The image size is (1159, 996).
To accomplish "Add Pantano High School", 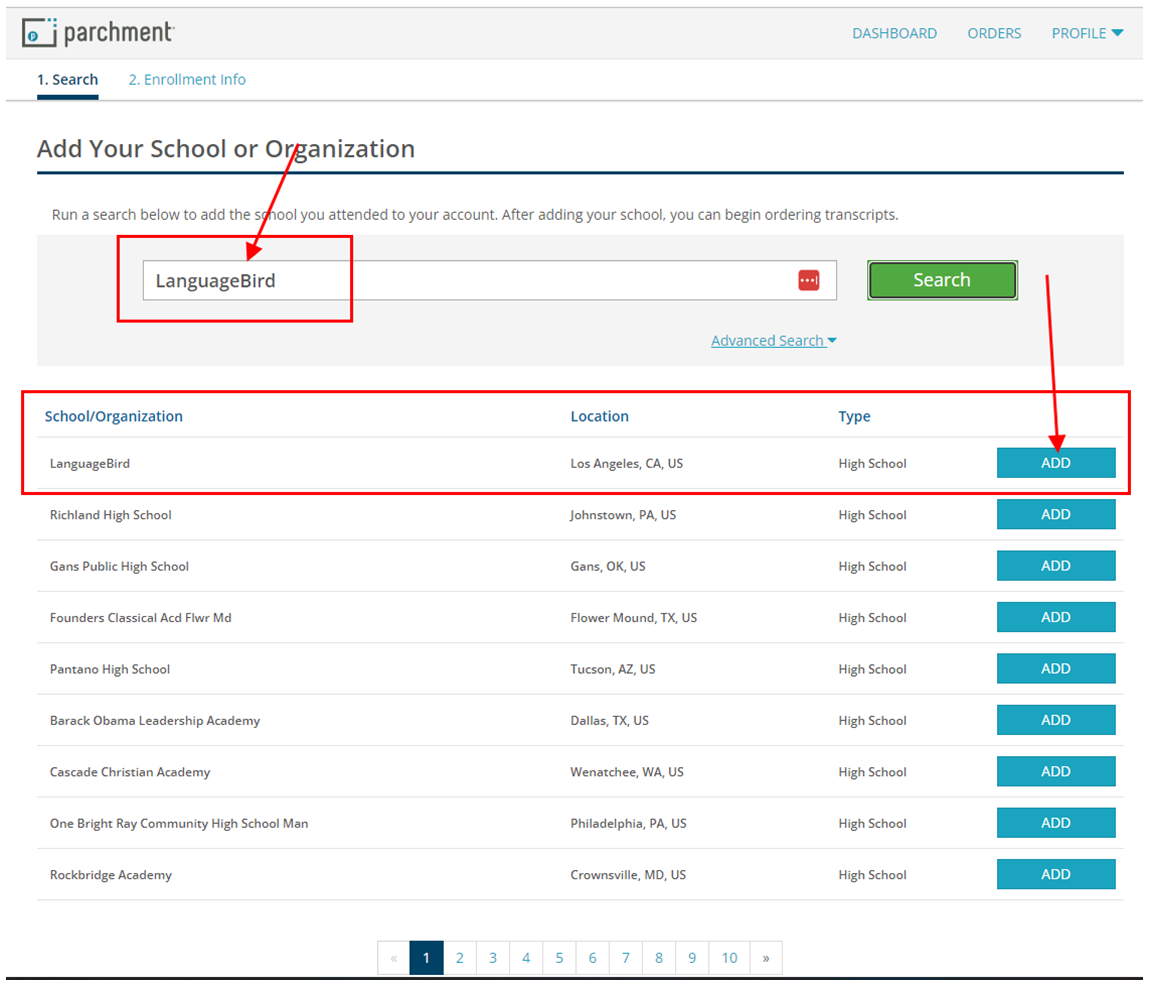I will point(1056,668).
